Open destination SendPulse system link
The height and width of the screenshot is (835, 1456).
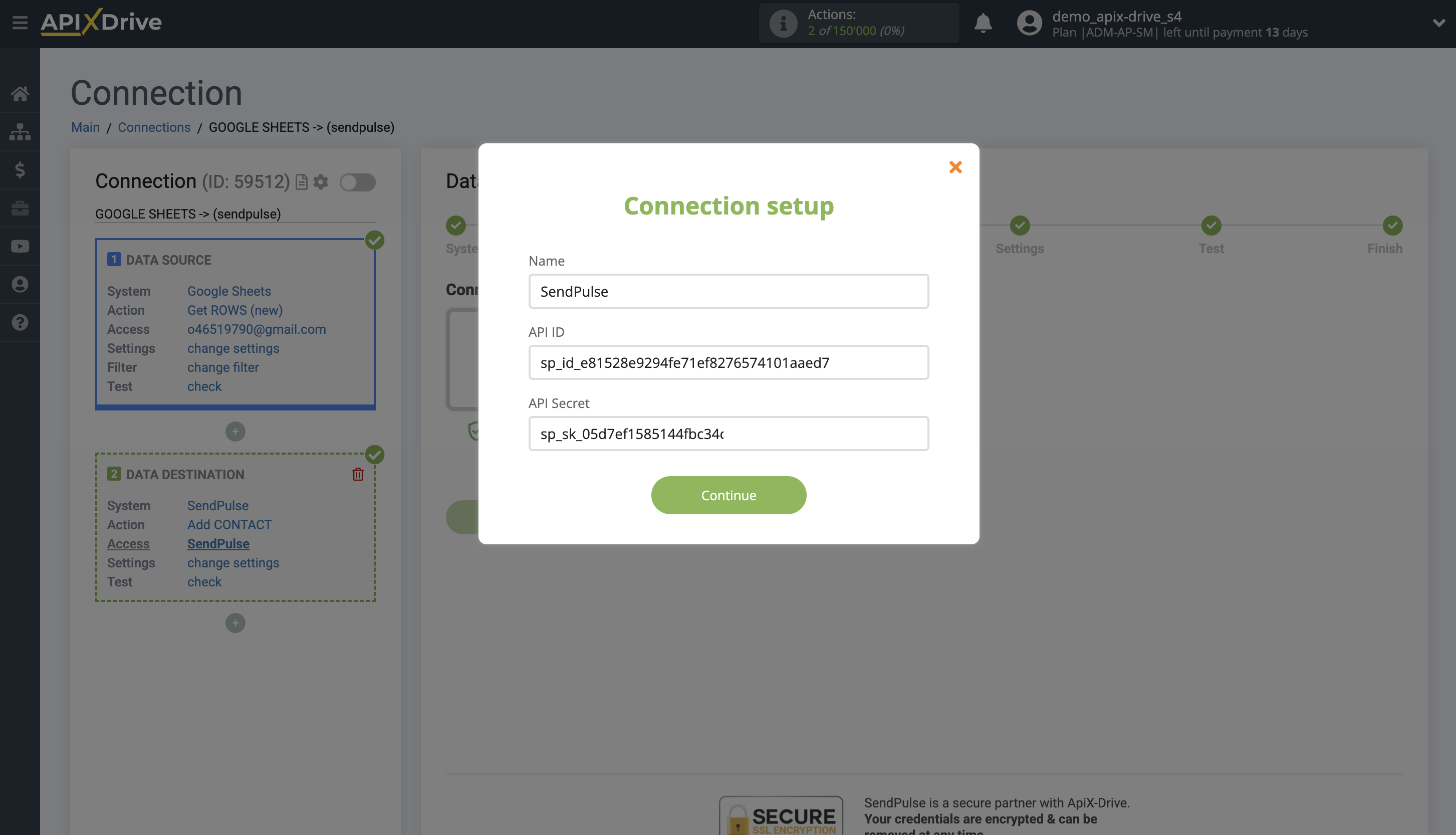click(218, 506)
